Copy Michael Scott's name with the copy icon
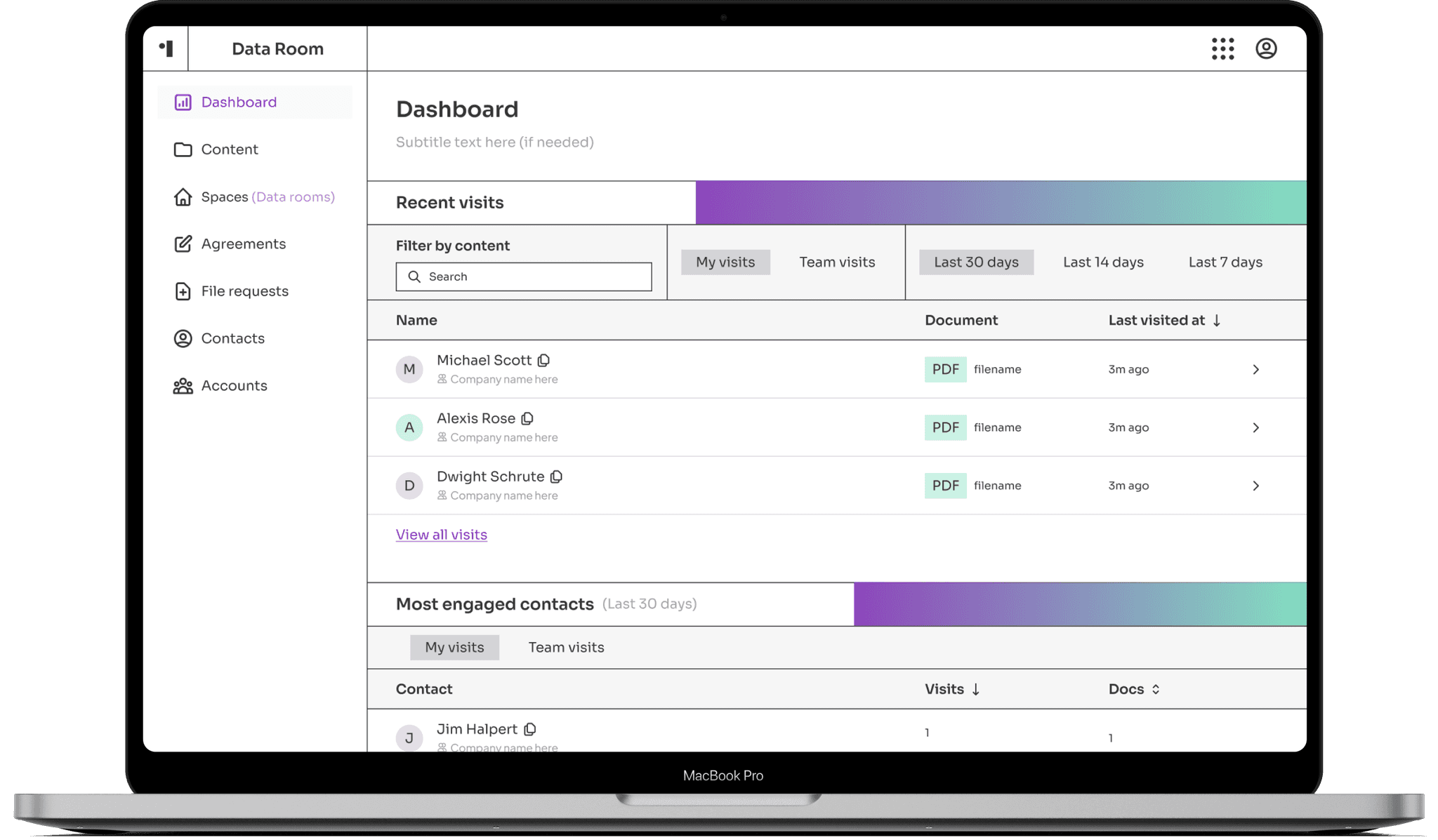Viewport: 1438px width, 840px height. tap(543, 360)
